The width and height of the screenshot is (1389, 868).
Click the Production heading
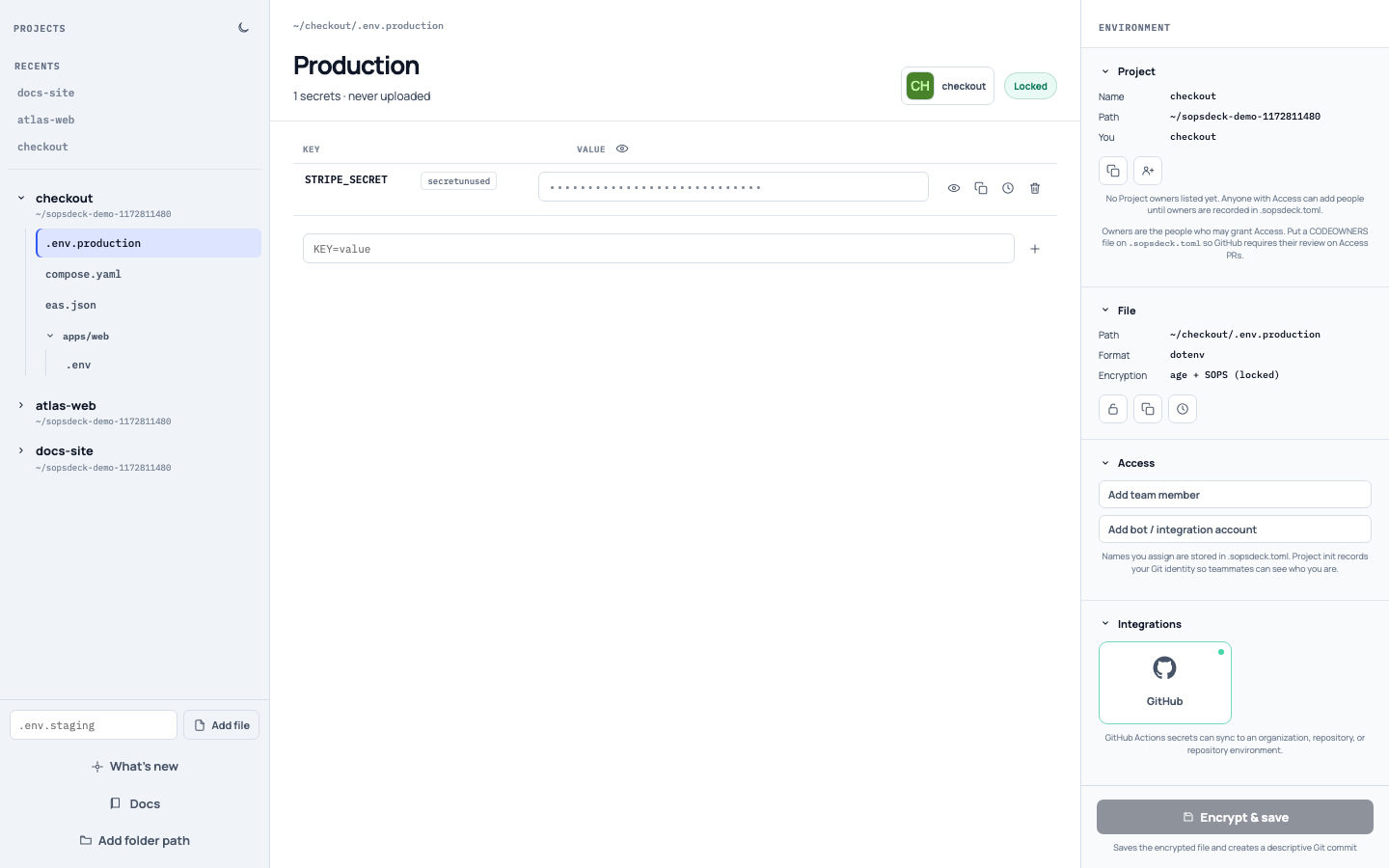356,66
